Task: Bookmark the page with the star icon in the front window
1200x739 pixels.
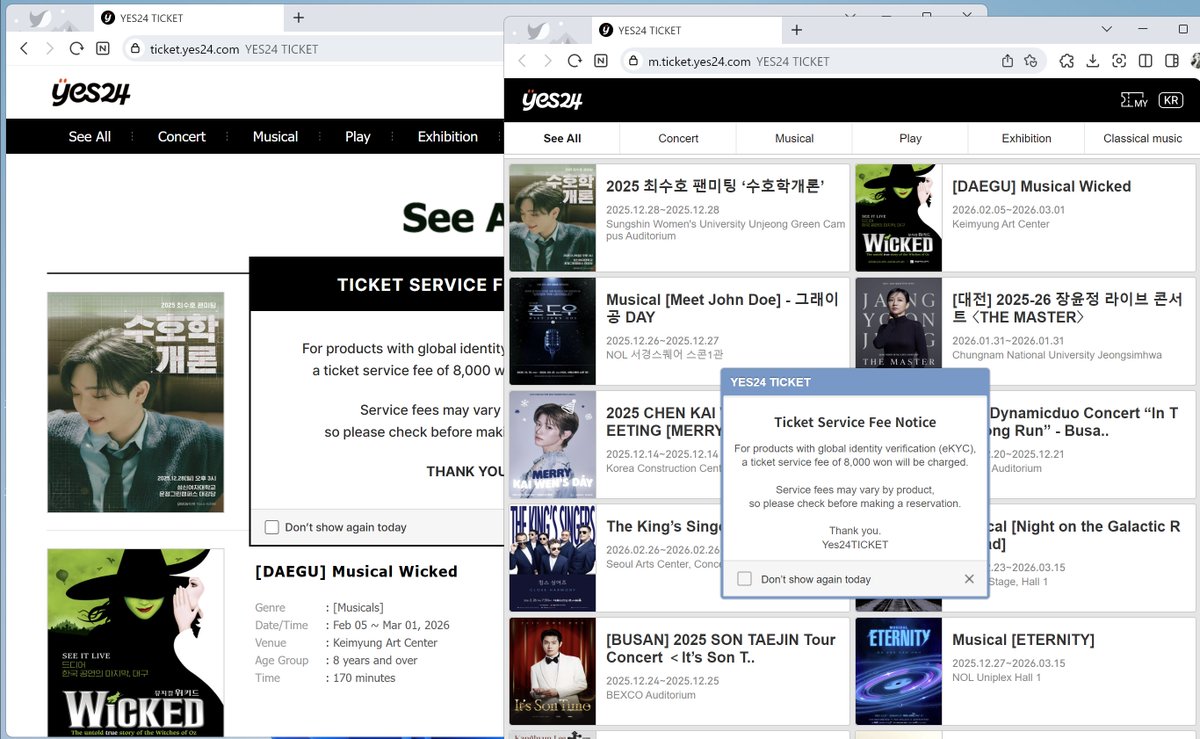Action: point(1031,61)
